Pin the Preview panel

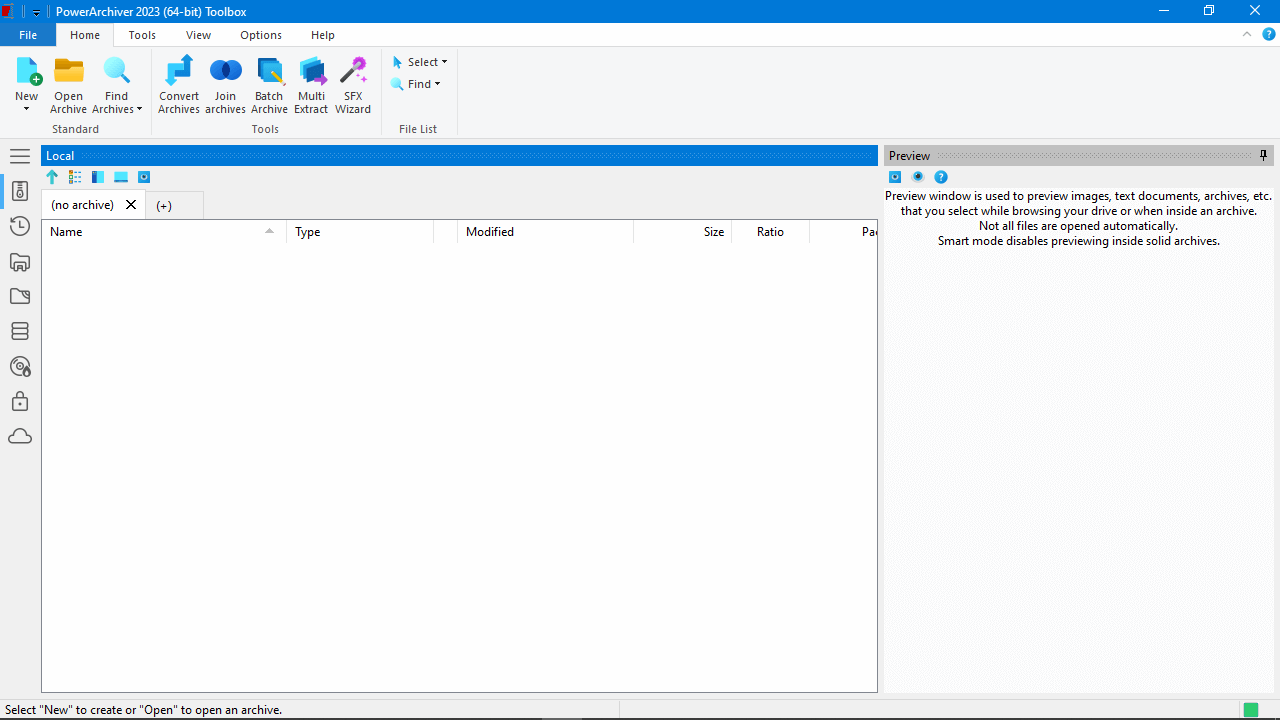click(x=1264, y=156)
